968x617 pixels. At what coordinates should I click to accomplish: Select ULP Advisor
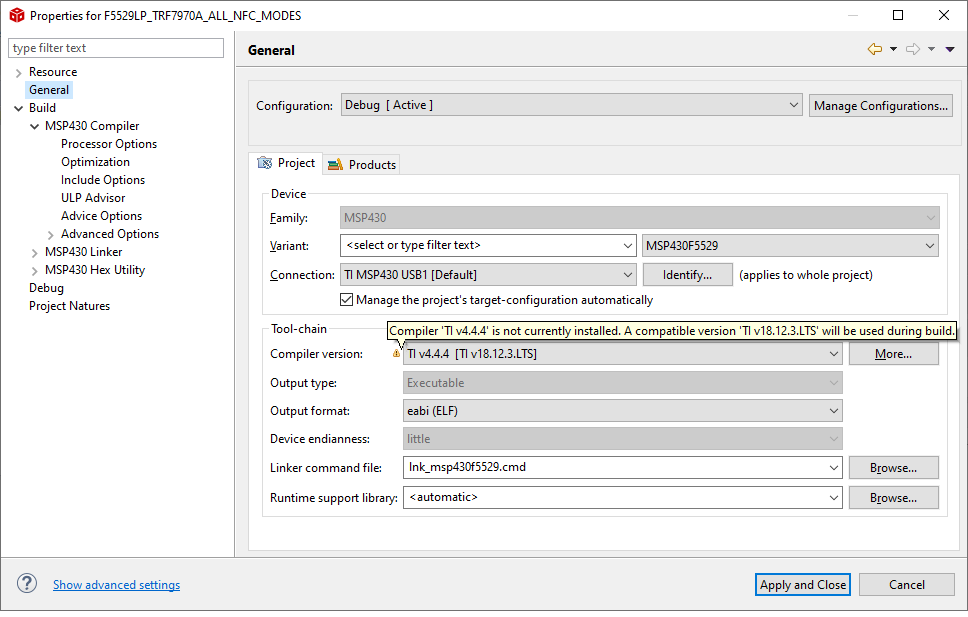point(93,198)
